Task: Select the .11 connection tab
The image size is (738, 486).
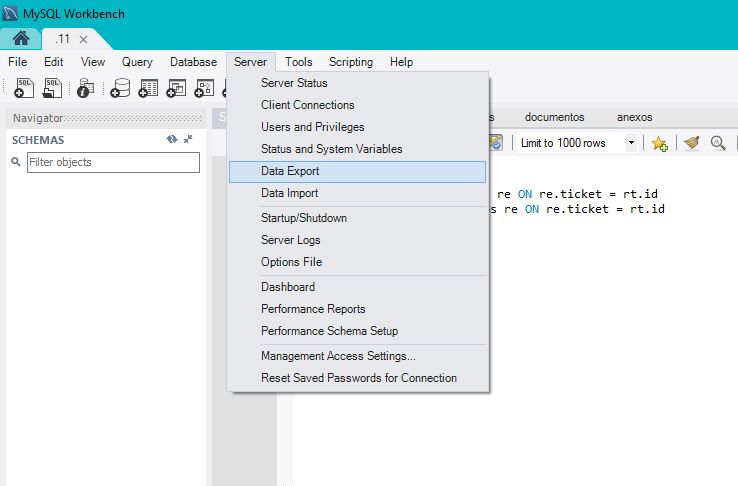Action: [62, 39]
